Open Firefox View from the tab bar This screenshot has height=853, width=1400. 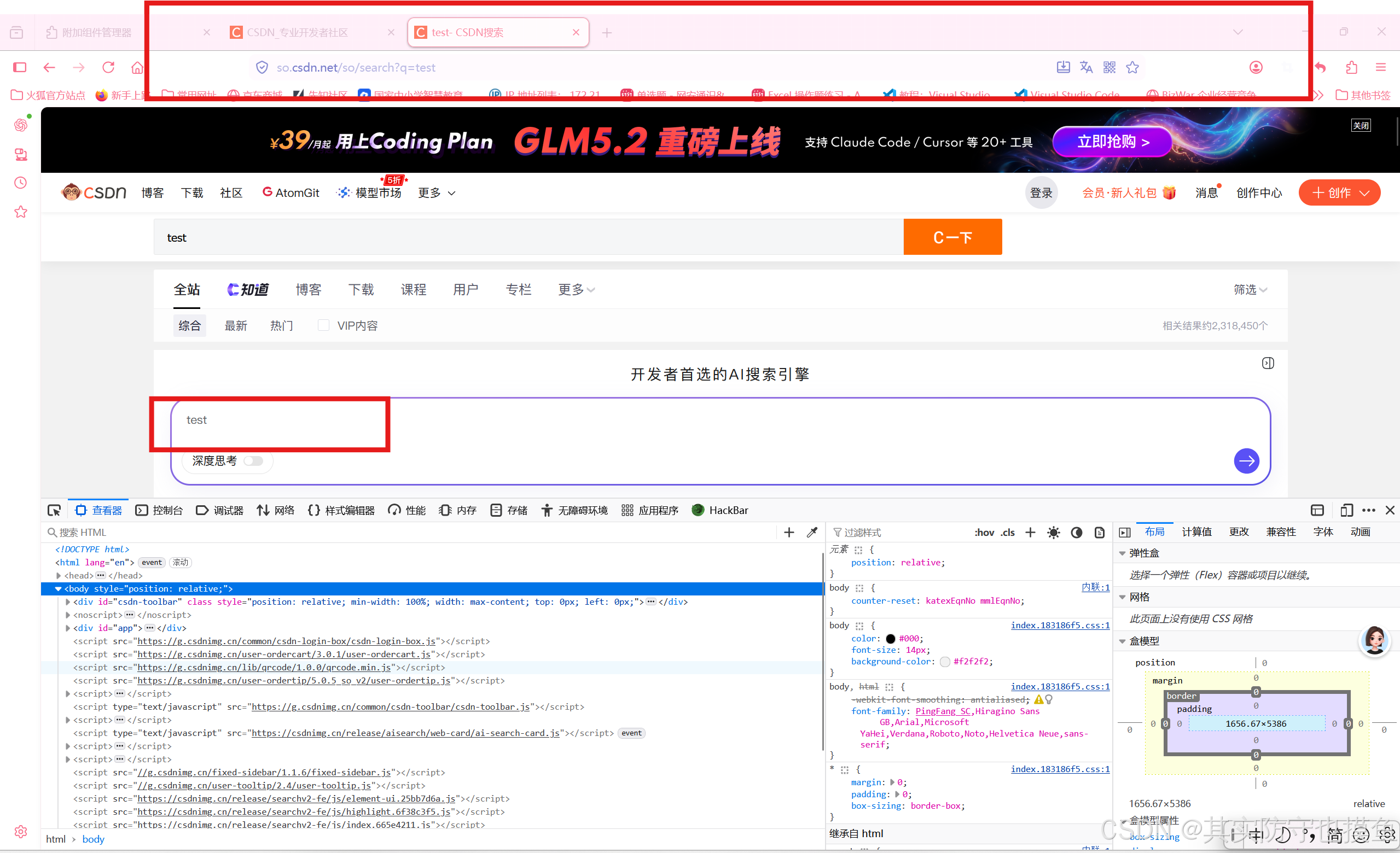click(x=16, y=32)
